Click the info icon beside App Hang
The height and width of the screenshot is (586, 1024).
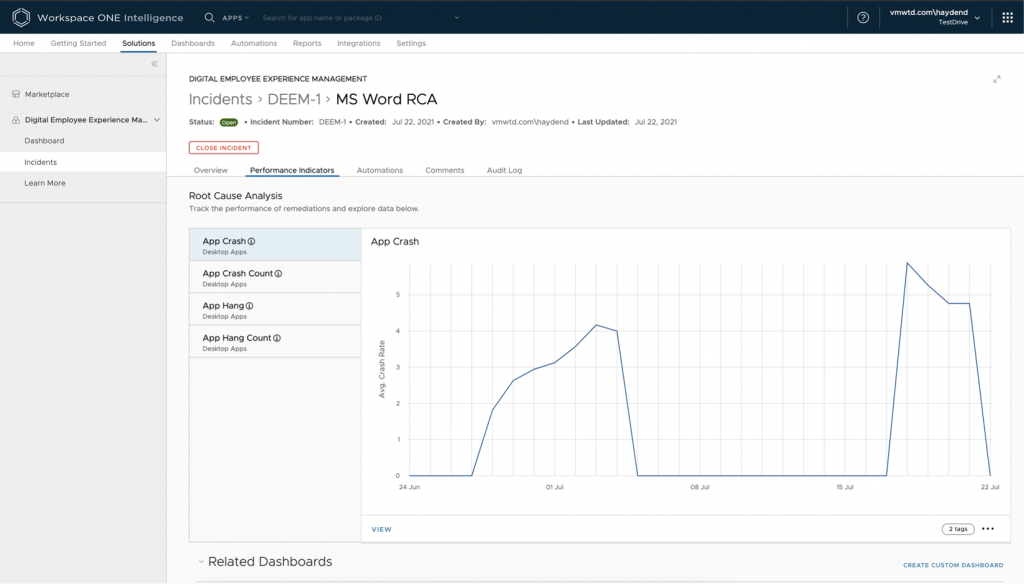pyautogui.click(x=250, y=306)
